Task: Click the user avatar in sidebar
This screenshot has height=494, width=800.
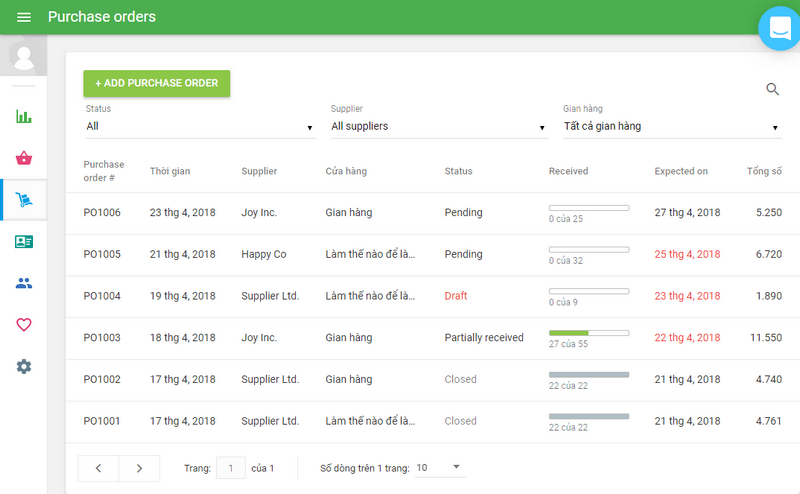Action: click(x=23, y=54)
